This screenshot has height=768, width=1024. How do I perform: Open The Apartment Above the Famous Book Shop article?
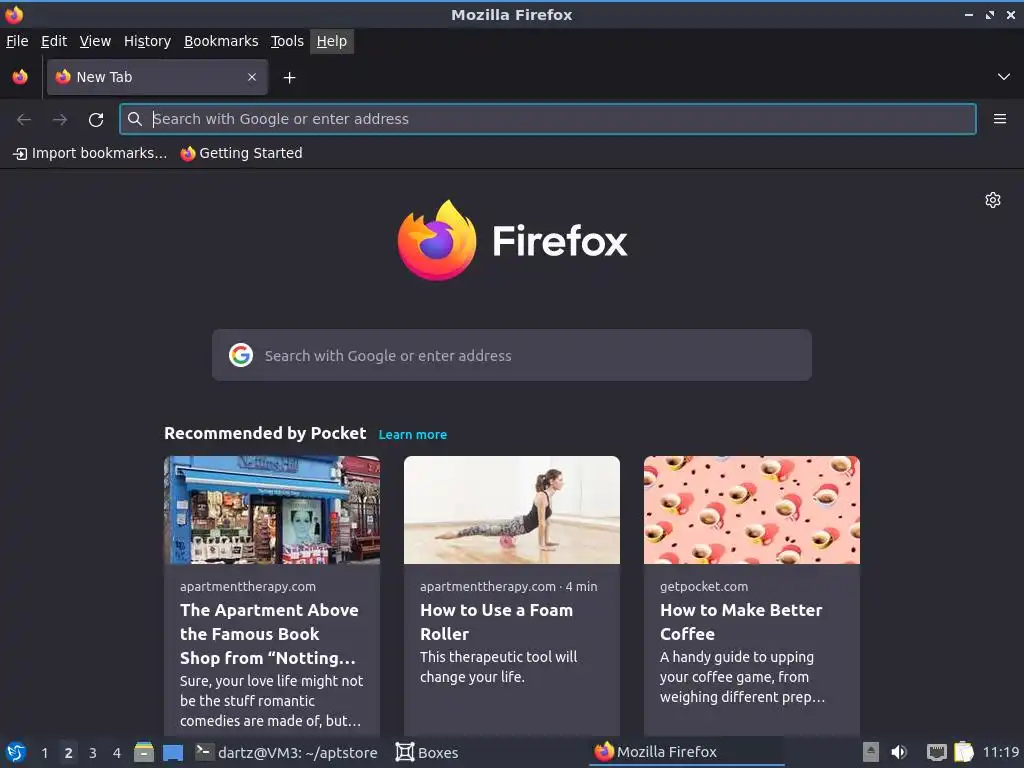click(x=269, y=633)
